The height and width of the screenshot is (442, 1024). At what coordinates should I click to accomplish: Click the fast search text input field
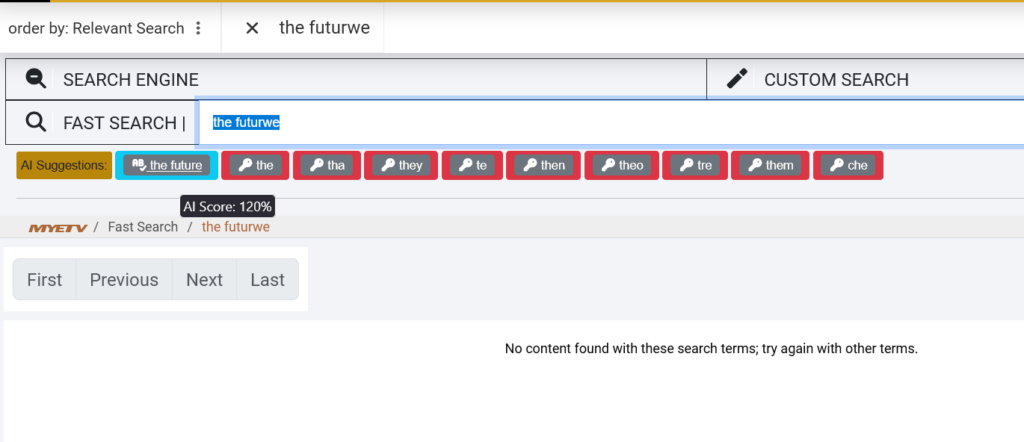(600, 122)
